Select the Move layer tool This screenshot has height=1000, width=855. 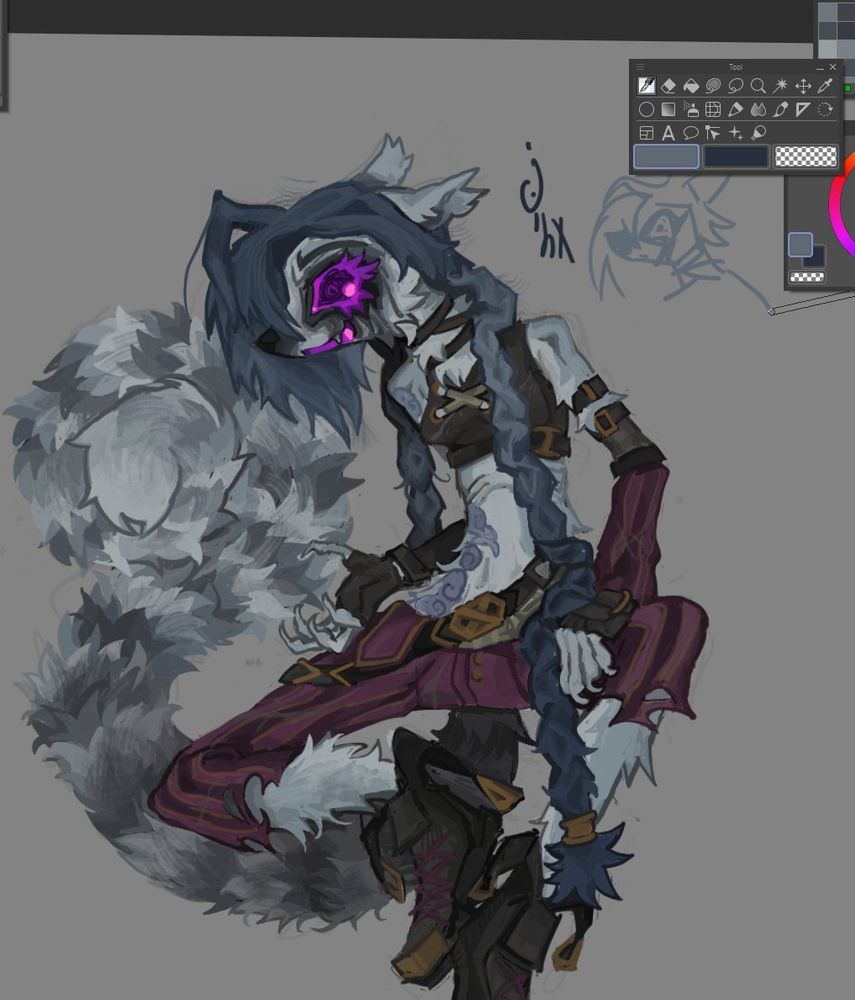[803, 85]
